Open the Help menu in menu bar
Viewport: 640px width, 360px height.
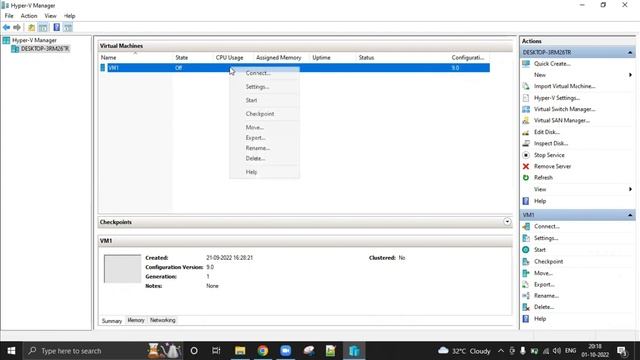click(x=69, y=16)
